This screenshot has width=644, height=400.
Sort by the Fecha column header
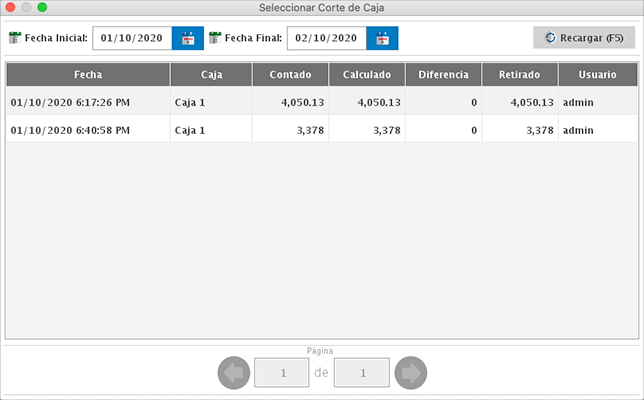coord(88,75)
